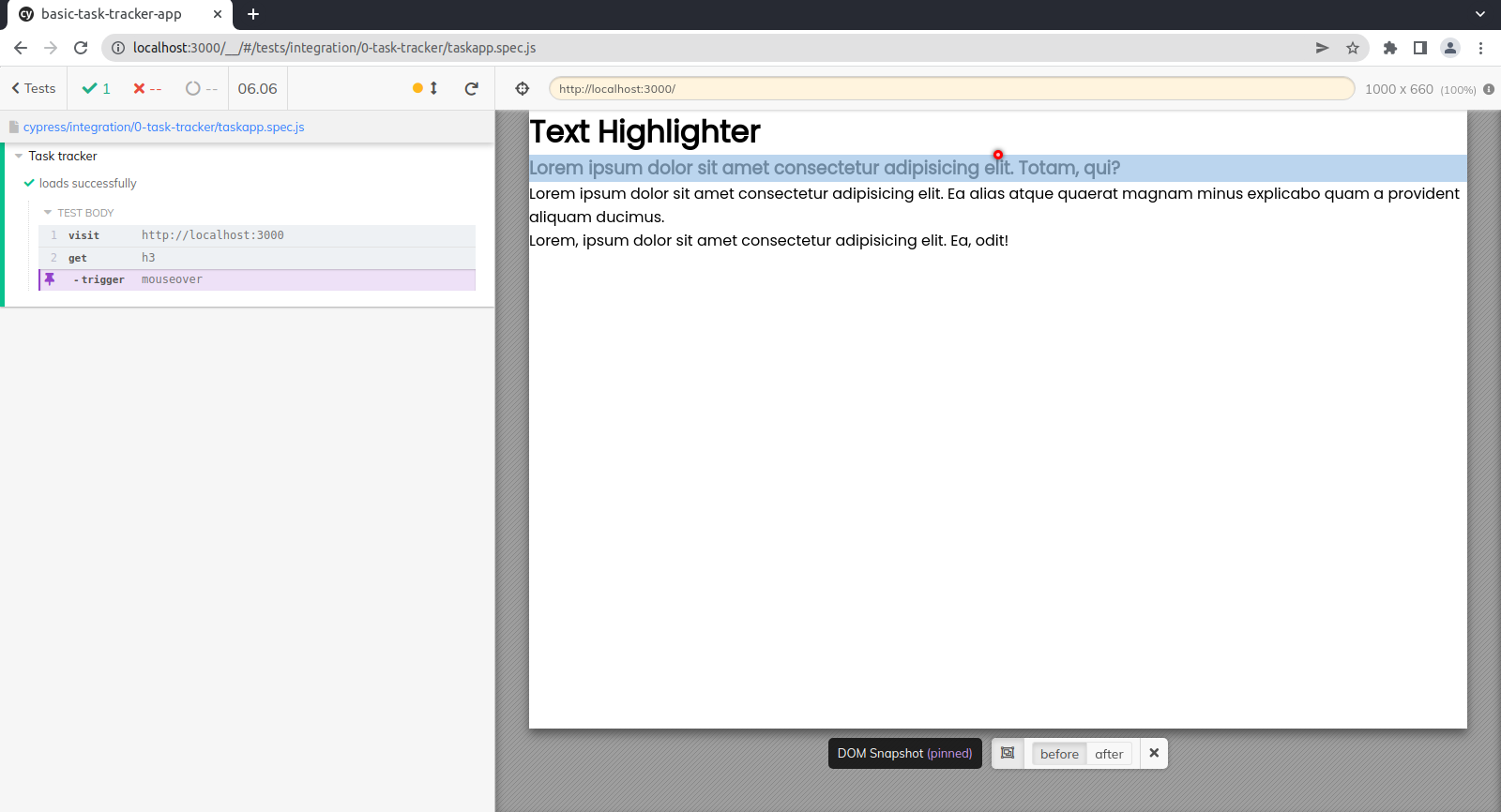This screenshot has width=1501, height=812.
Task: Open the selector playground crosshair icon
Action: [x=523, y=88]
